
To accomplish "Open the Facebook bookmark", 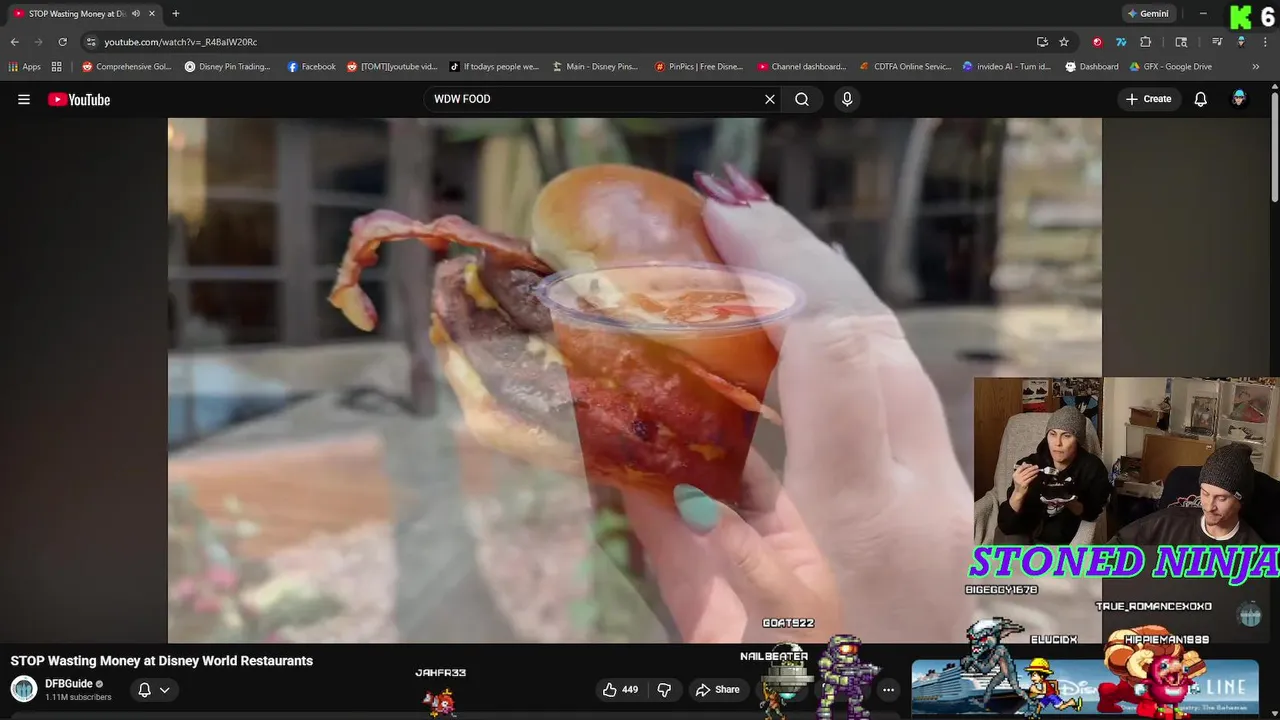I will click(311, 67).
